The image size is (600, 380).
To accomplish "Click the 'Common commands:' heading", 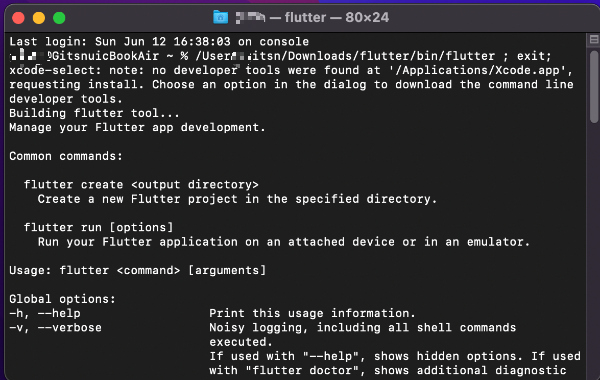I will point(66,156).
